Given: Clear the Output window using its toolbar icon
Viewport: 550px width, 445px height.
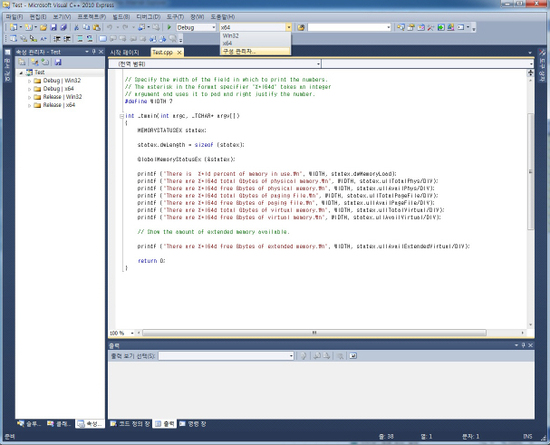Looking at the screenshot, I should tap(340, 356).
